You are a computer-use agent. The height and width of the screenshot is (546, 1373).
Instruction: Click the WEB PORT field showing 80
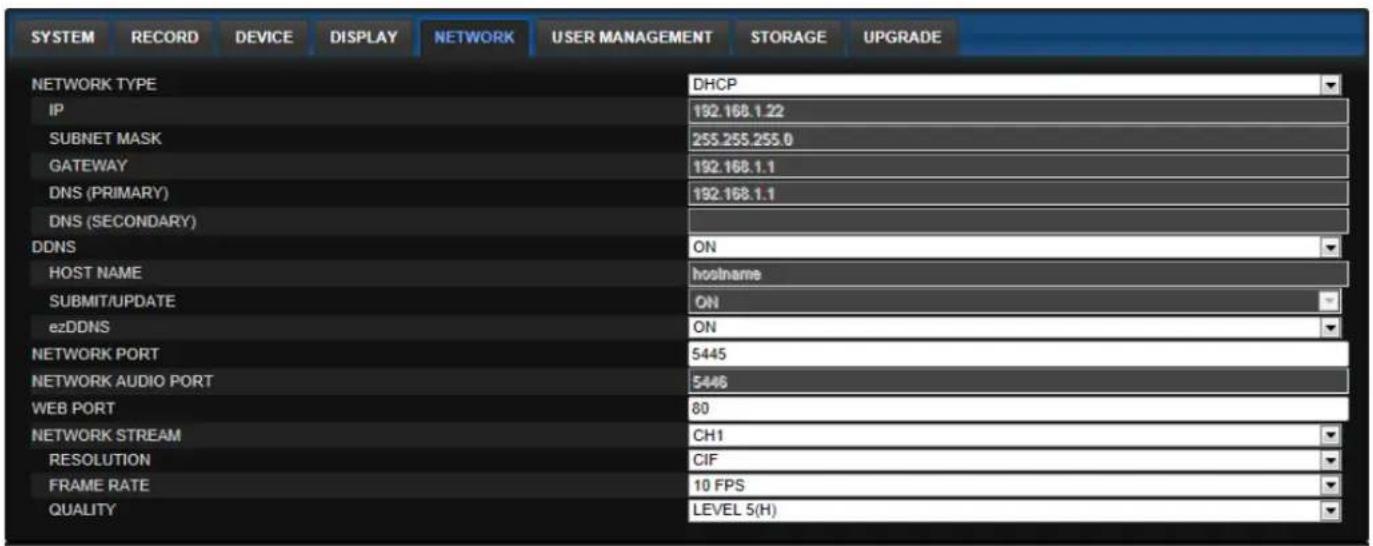pyautogui.click(x=1018, y=408)
